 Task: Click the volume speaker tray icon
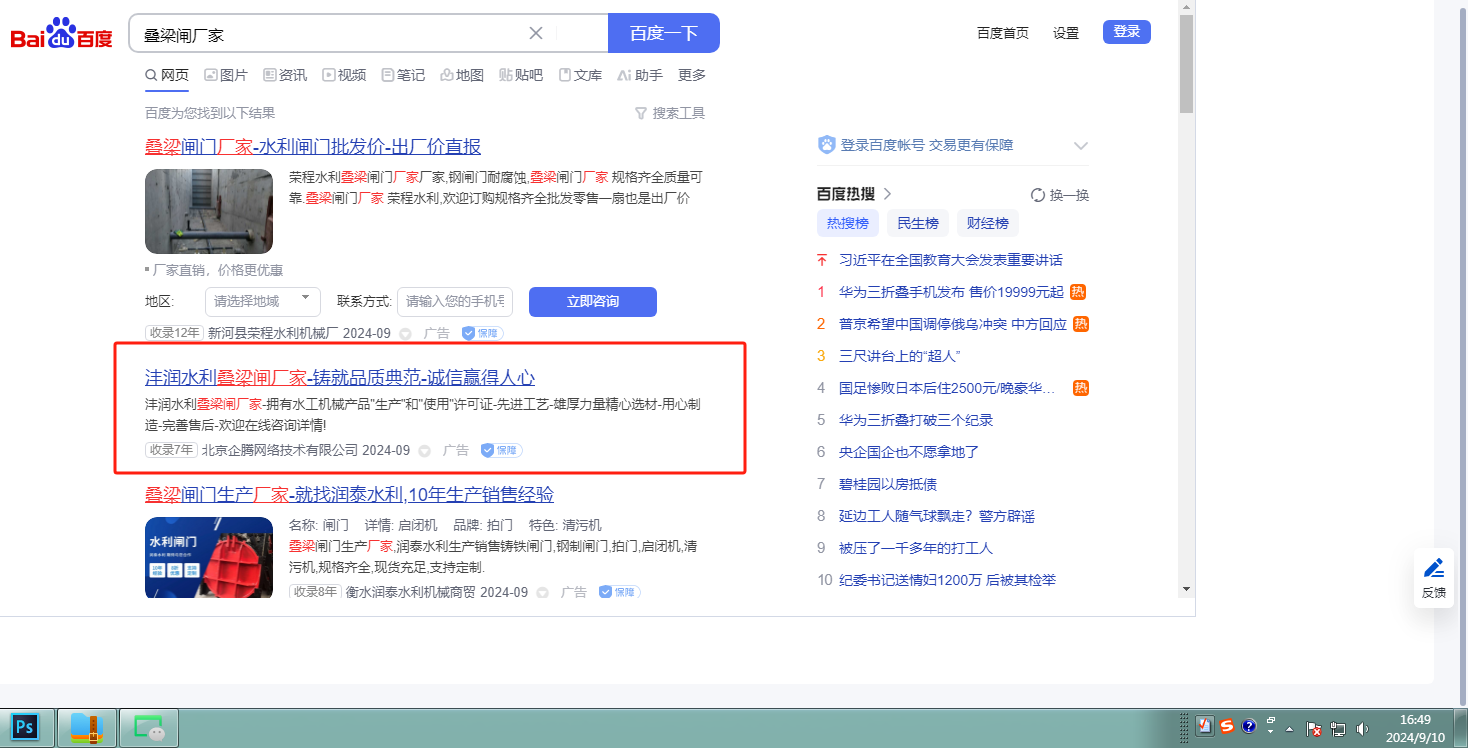coord(1361,728)
